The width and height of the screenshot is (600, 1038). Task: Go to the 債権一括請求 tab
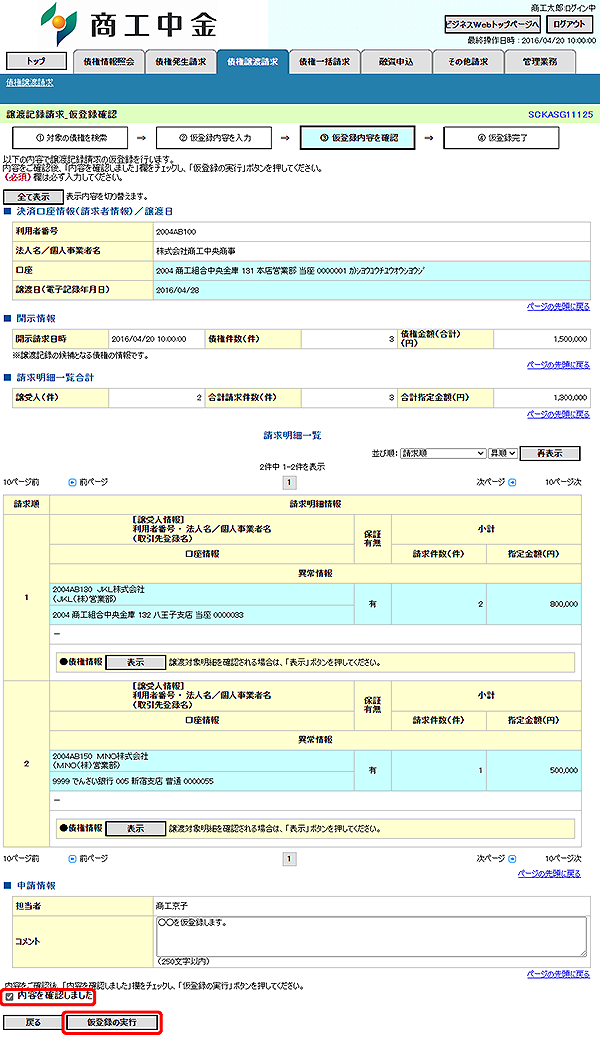coord(325,62)
